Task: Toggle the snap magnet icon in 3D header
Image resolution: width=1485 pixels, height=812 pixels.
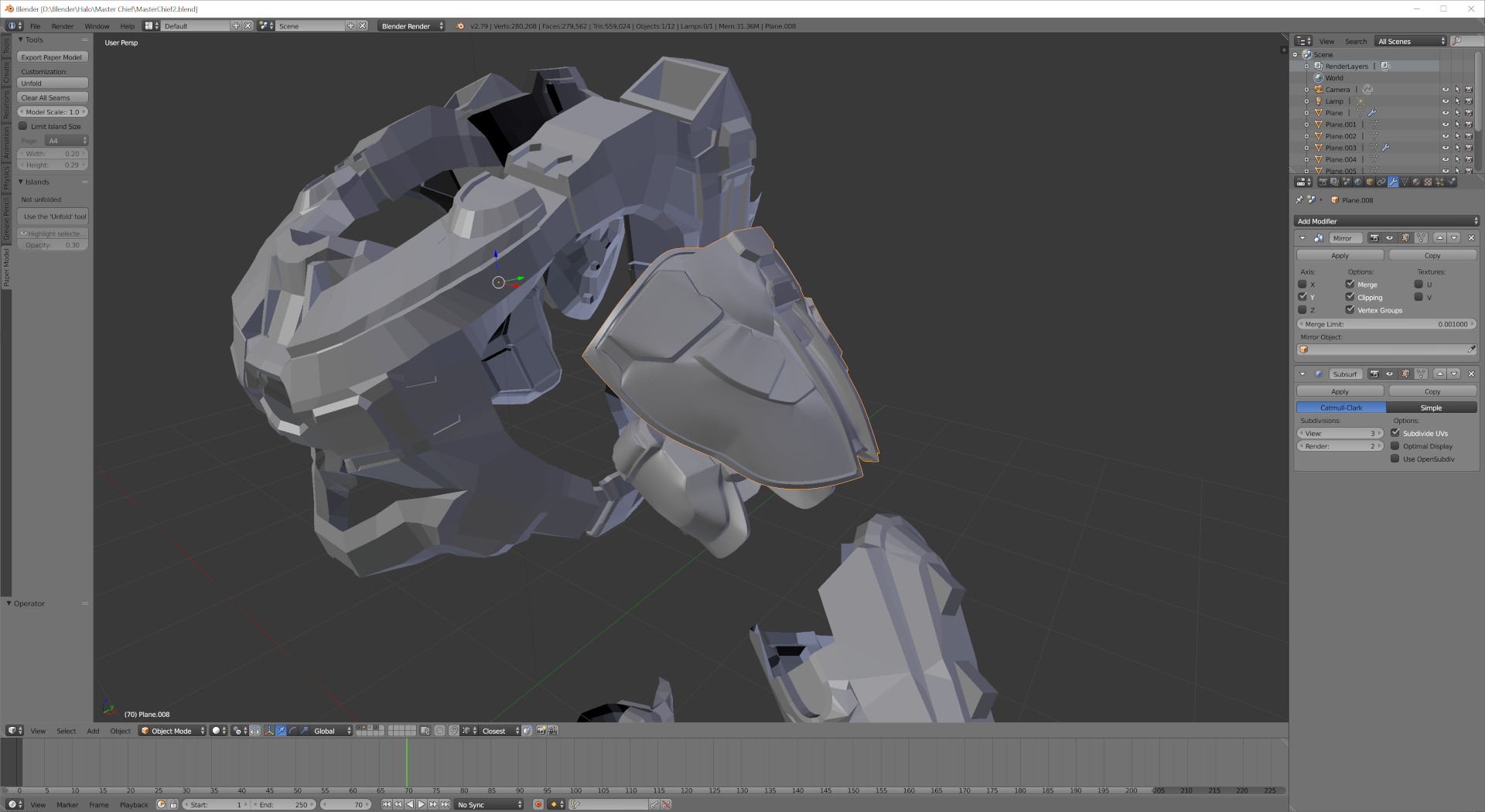Action: (454, 731)
